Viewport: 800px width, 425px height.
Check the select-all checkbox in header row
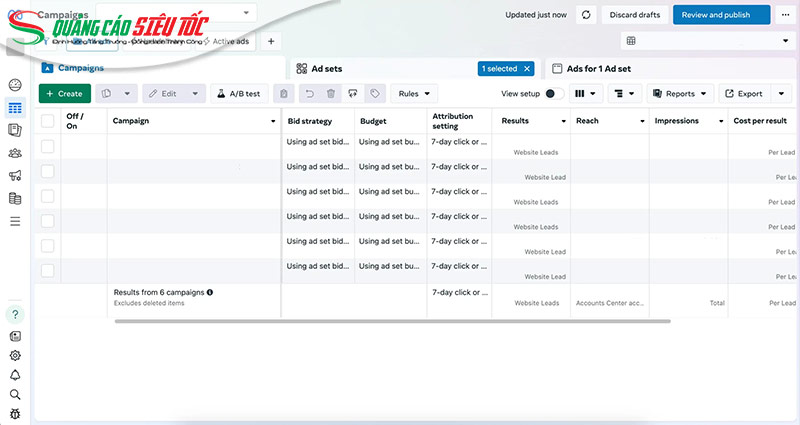pos(47,121)
